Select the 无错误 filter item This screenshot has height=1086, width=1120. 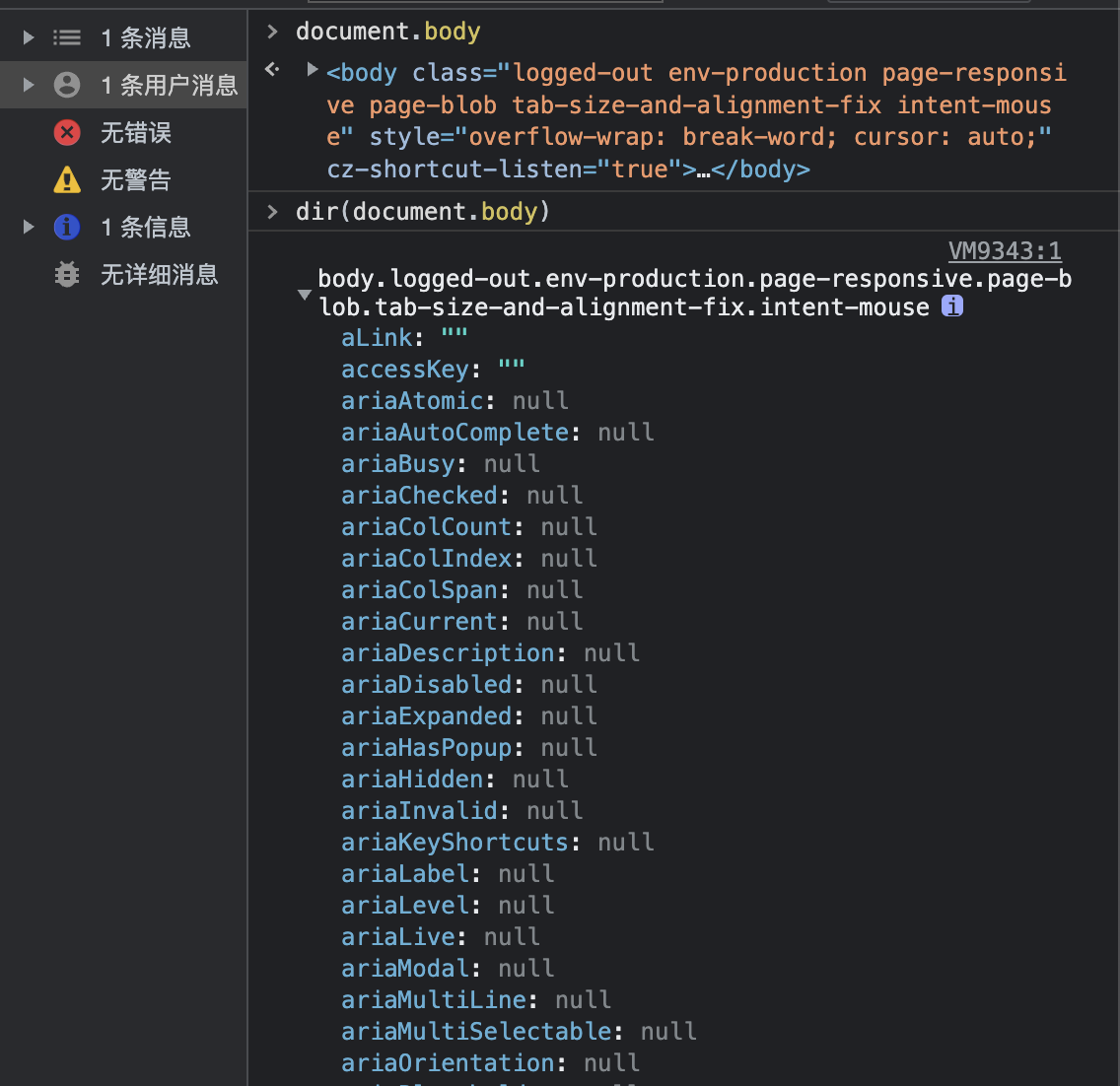pos(136,132)
